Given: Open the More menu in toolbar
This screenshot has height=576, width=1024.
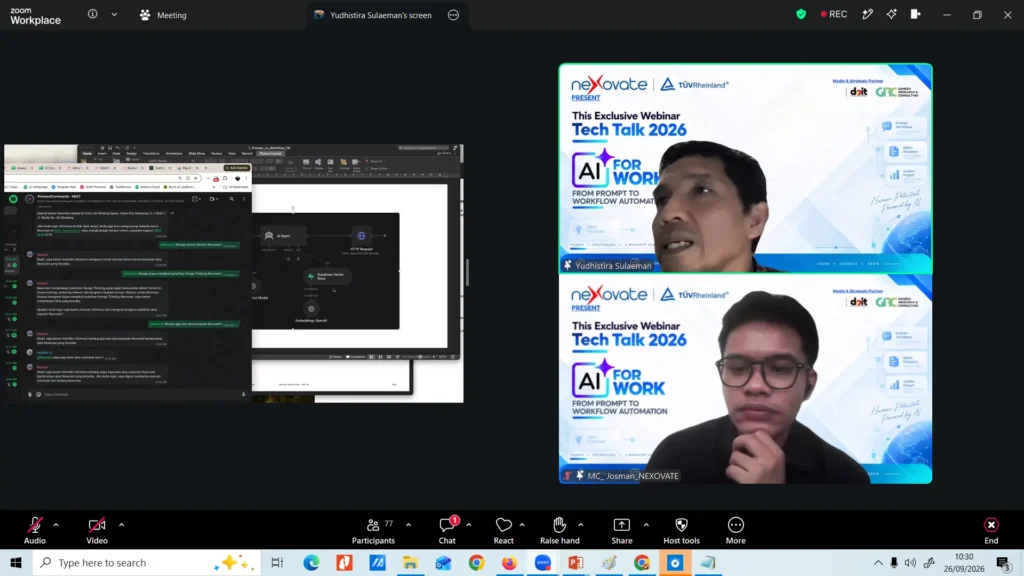Looking at the screenshot, I should 735,530.
